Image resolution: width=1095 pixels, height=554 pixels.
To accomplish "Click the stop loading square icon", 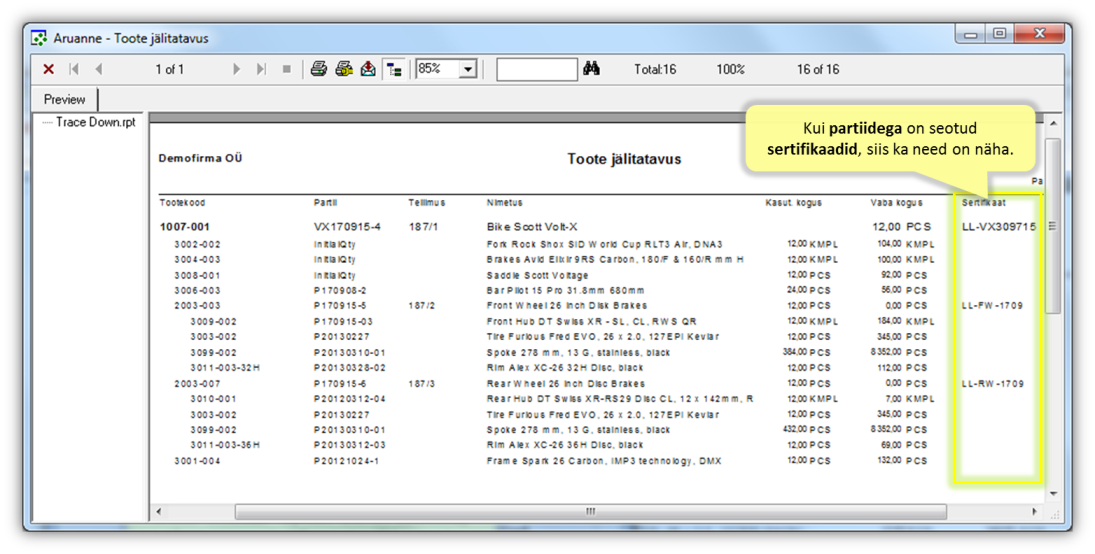I will pyautogui.click(x=287, y=69).
